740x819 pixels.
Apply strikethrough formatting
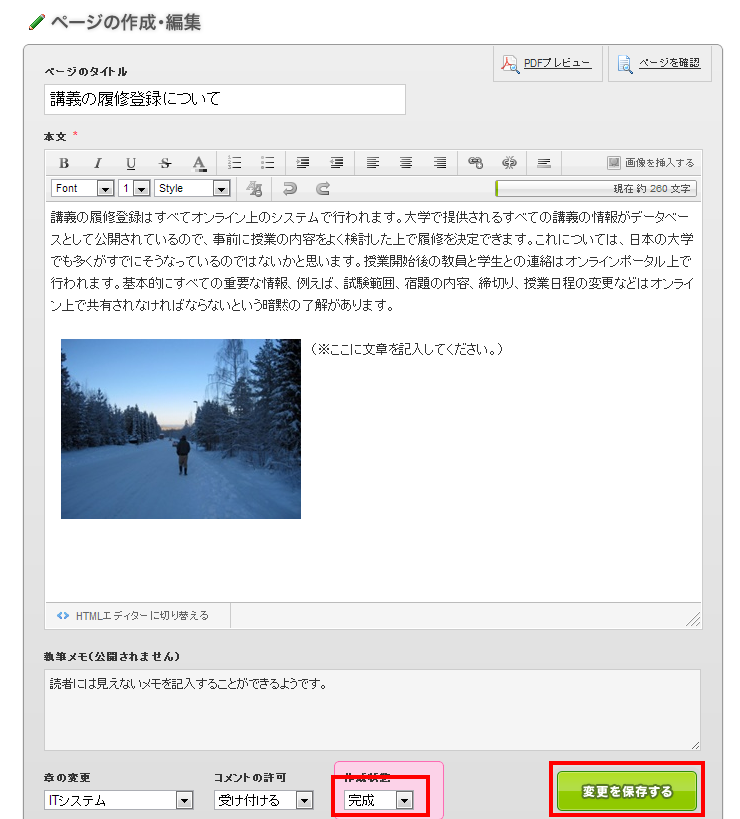click(165, 163)
